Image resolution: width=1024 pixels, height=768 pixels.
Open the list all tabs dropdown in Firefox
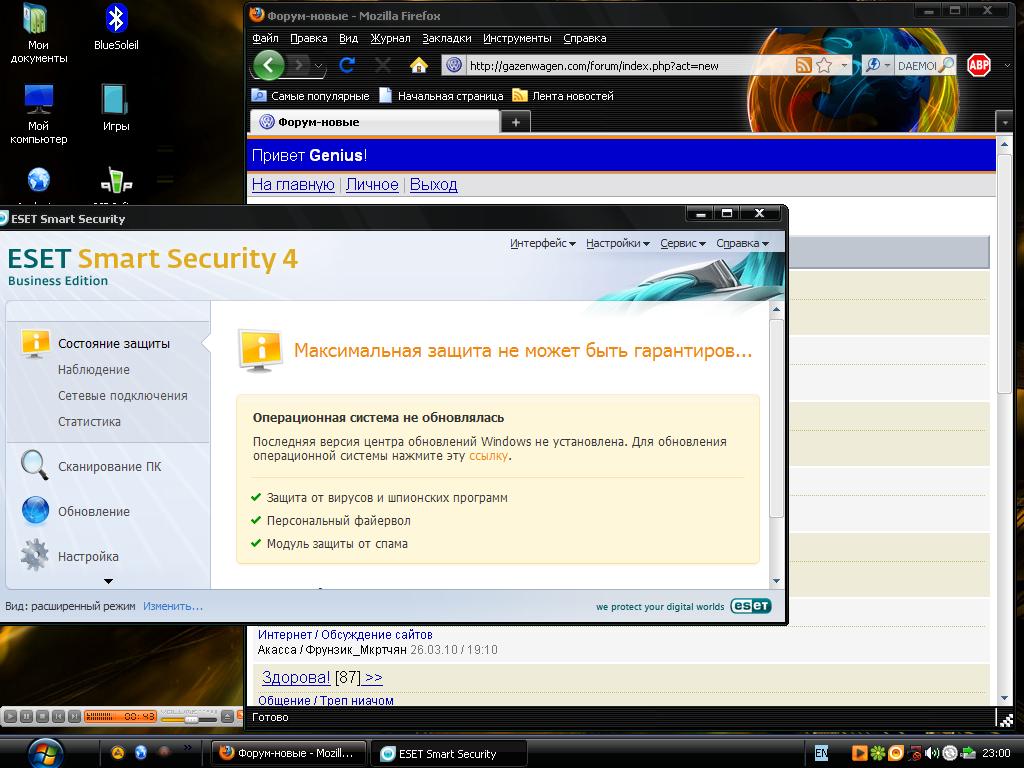[1005, 122]
